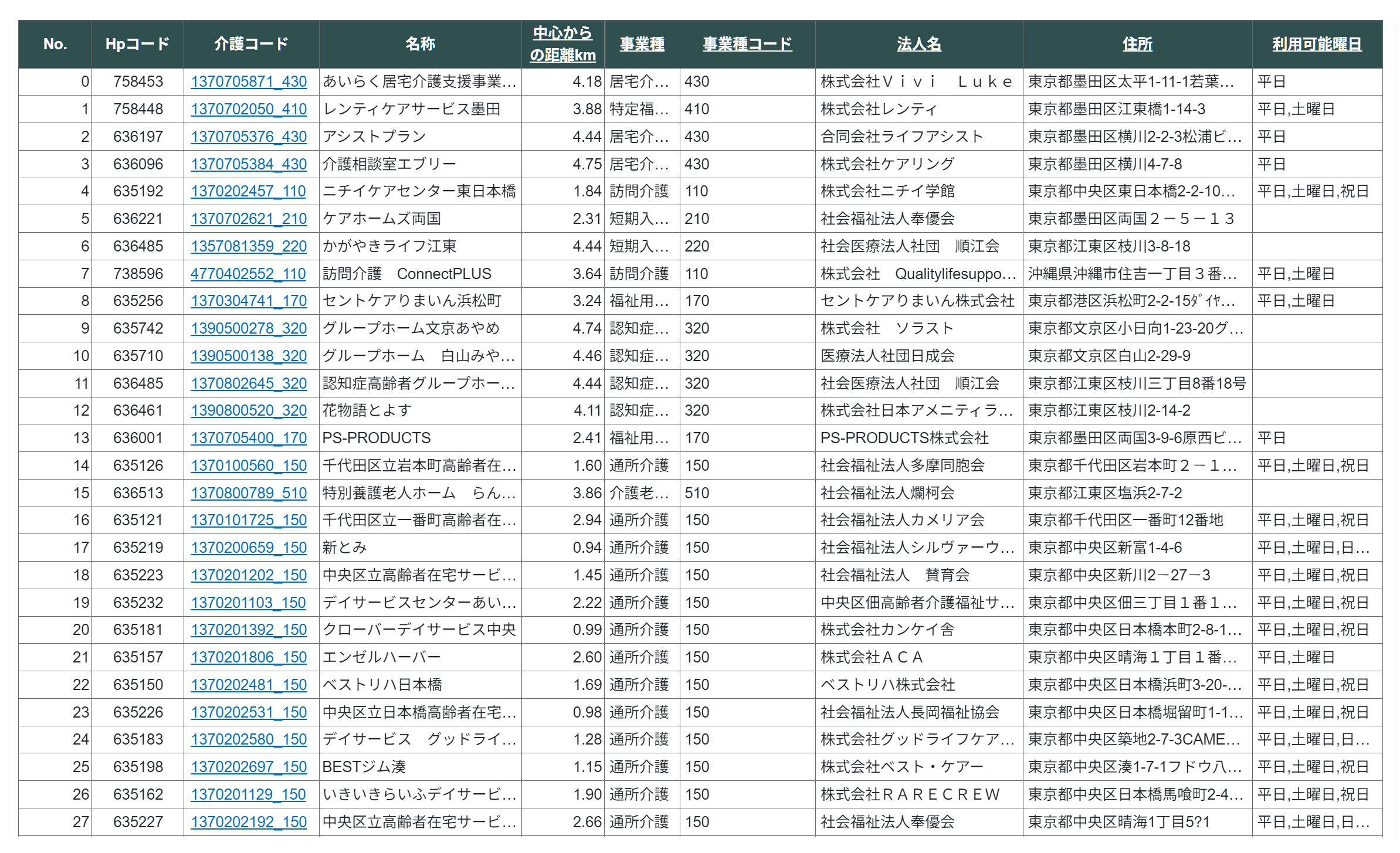Image resolution: width=1400 pixels, height=853 pixels.
Task: Select distance cell 0.94 in 新とみ row
Action: 563,548
